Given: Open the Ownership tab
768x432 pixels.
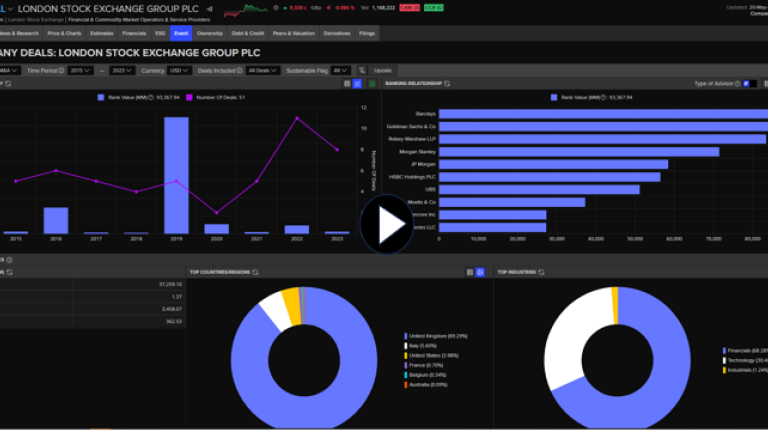Looking at the screenshot, I should pyautogui.click(x=210, y=33).
